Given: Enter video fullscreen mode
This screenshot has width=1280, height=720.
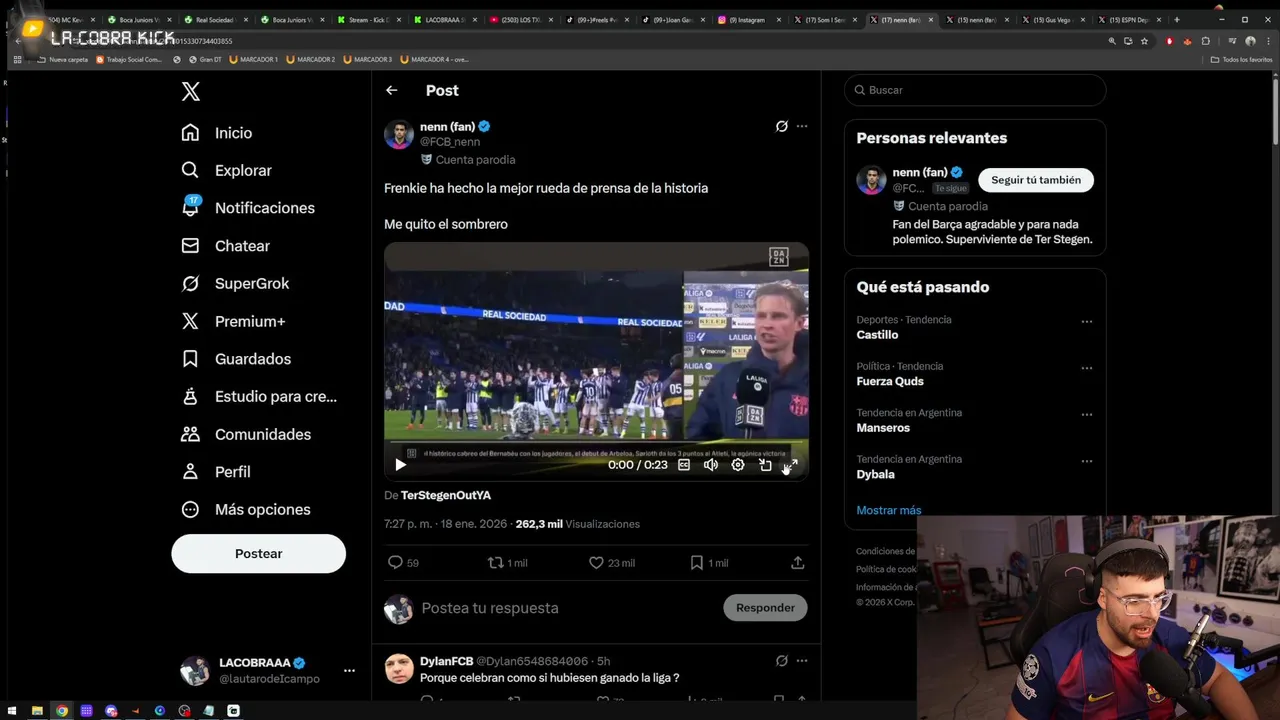Looking at the screenshot, I should pos(791,464).
